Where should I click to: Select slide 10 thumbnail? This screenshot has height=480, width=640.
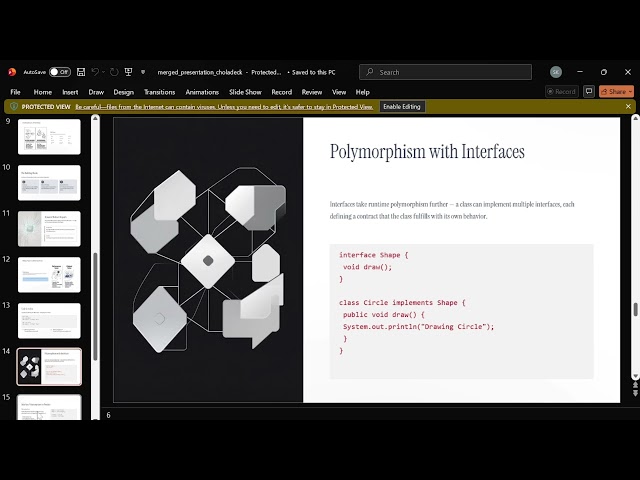49,182
